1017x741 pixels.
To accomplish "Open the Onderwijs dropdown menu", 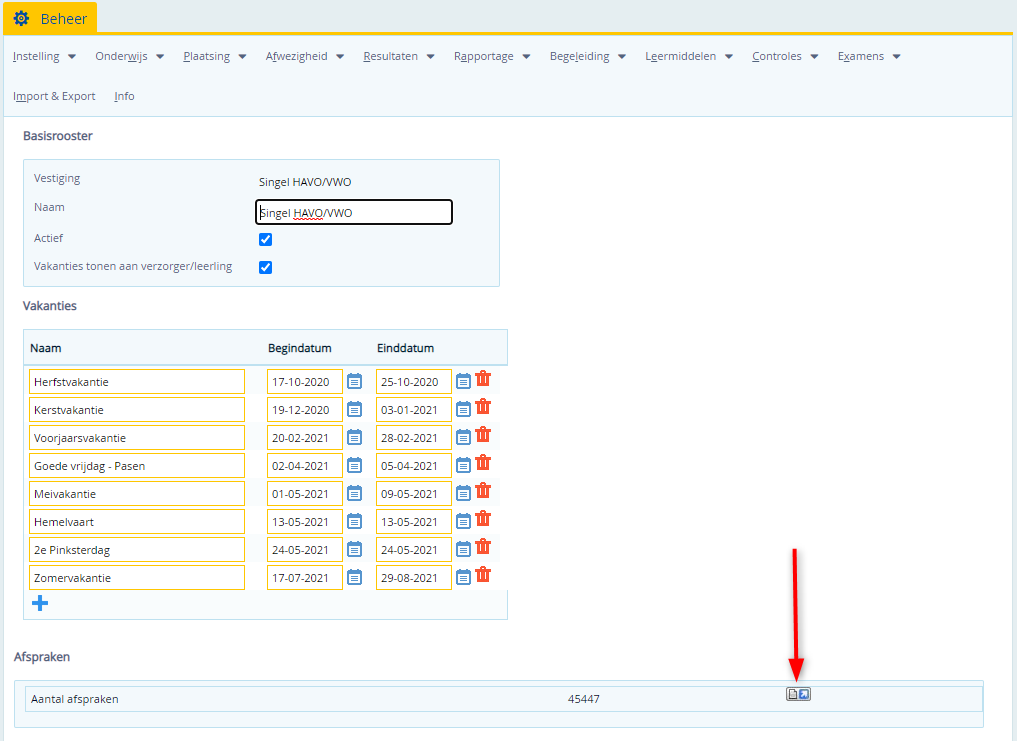I will (x=130, y=56).
